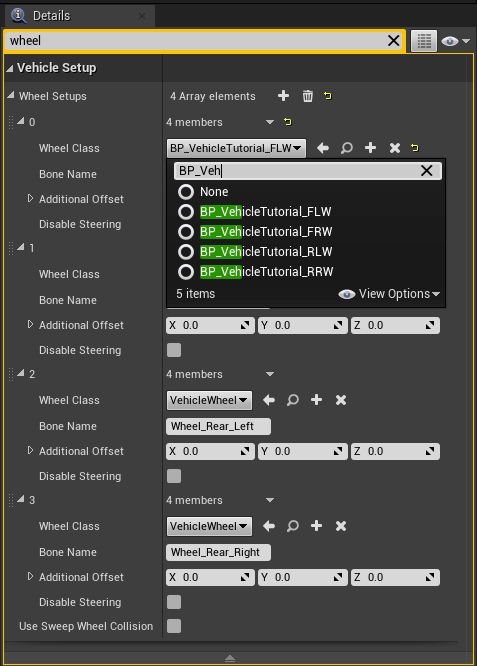Screen dimensions: 477x666
Task: Open View Options in class picker
Action: click(389, 293)
